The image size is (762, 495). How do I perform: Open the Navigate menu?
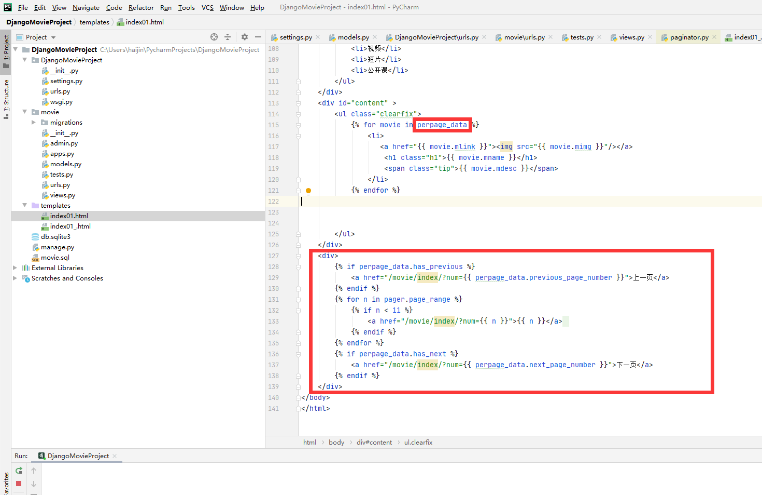(86, 7)
